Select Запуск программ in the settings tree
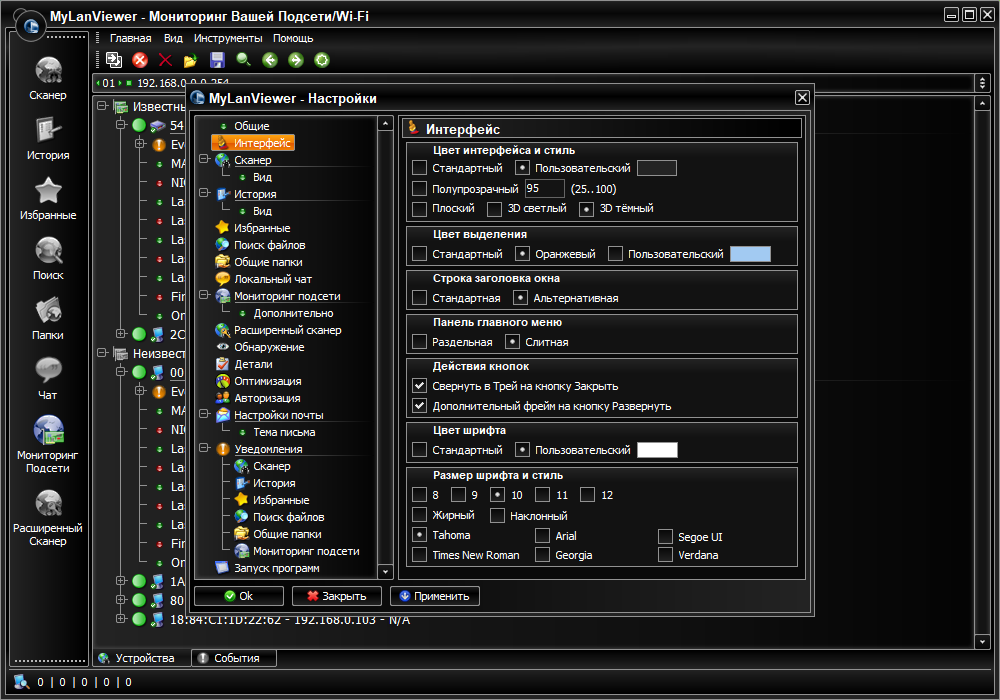Screen dimensions: 1000x700 276,568
